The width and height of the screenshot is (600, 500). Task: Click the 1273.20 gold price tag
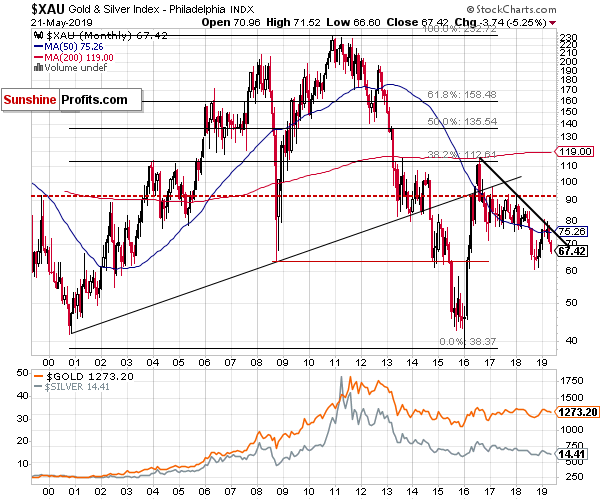tap(577, 412)
